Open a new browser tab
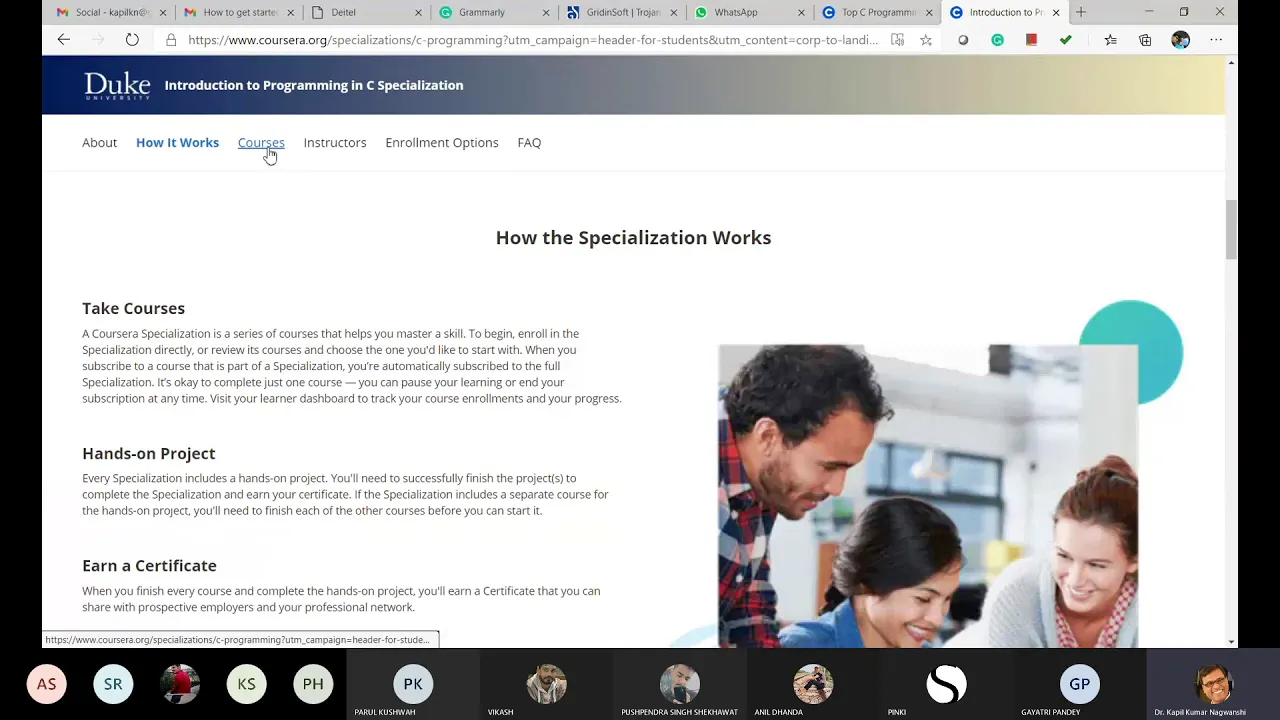1280x720 pixels. 1081,12
